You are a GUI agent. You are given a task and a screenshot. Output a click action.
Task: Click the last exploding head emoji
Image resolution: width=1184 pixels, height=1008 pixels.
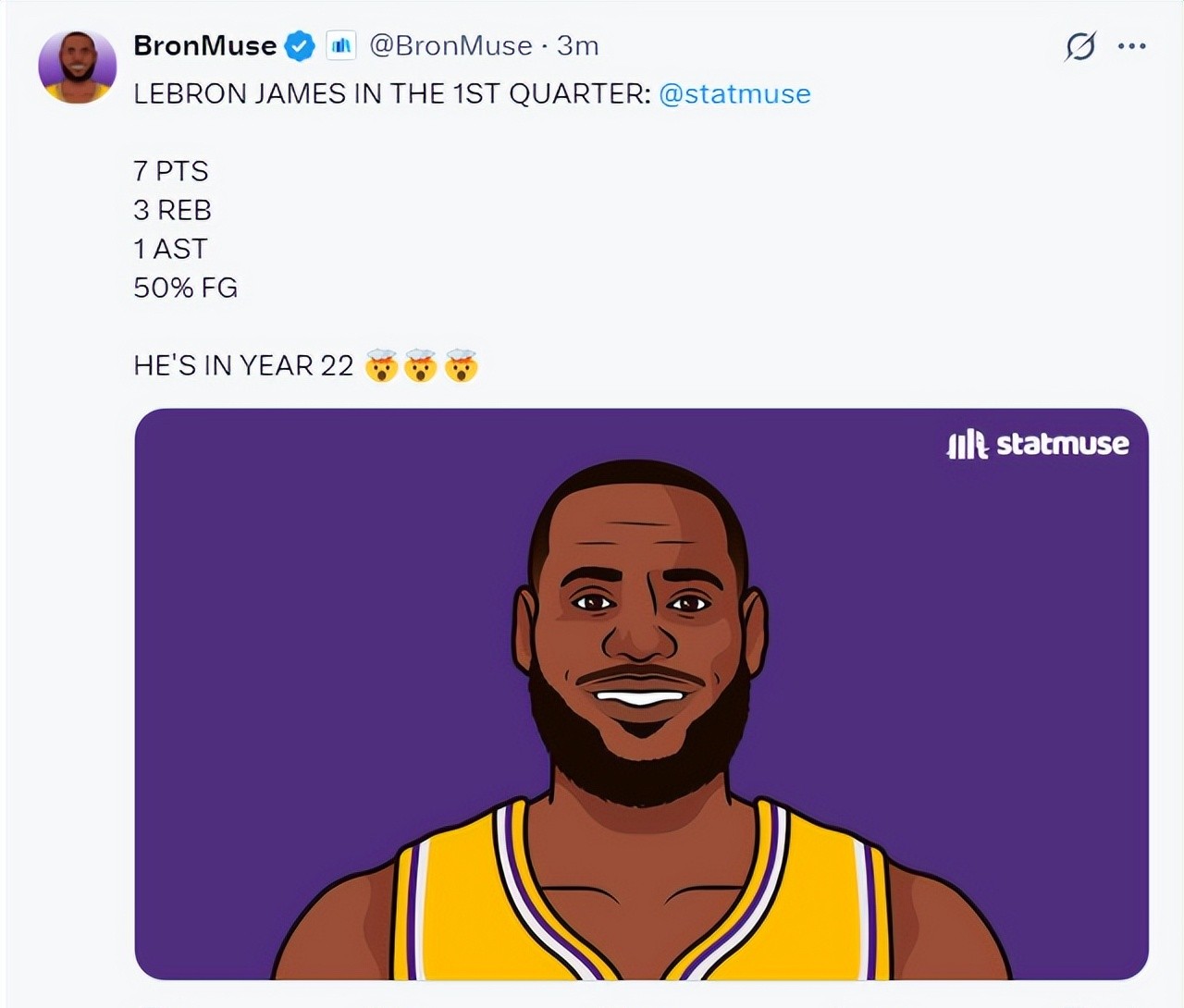pyautogui.click(x=461, y=366)
